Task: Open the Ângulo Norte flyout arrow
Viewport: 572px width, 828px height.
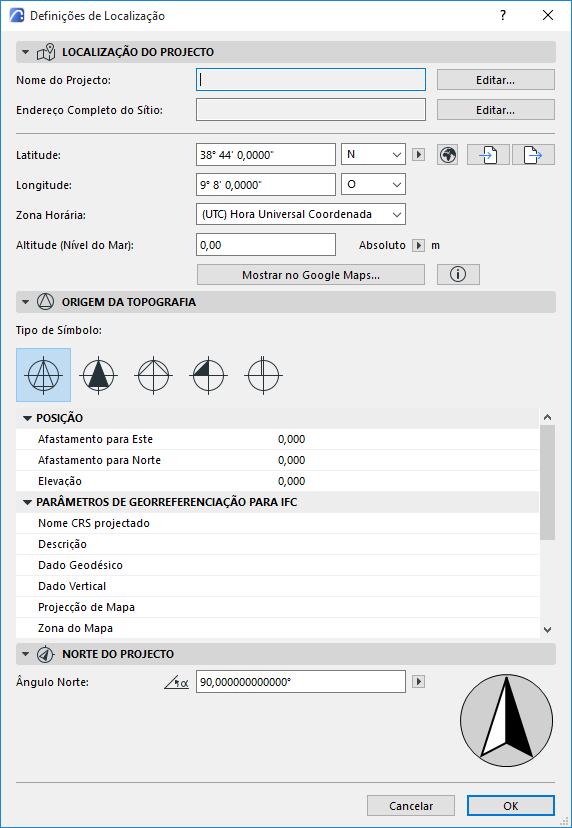Action: pyautogui.click(x=418, y=682)
